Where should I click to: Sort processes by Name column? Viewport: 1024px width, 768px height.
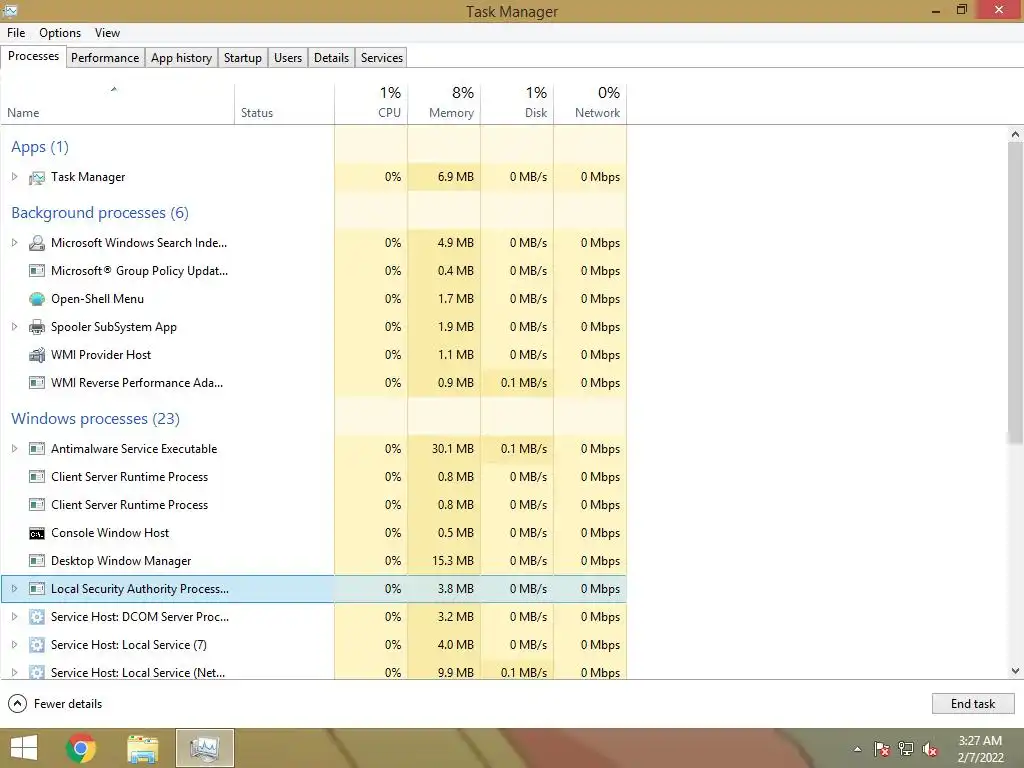tap(118, 104)
